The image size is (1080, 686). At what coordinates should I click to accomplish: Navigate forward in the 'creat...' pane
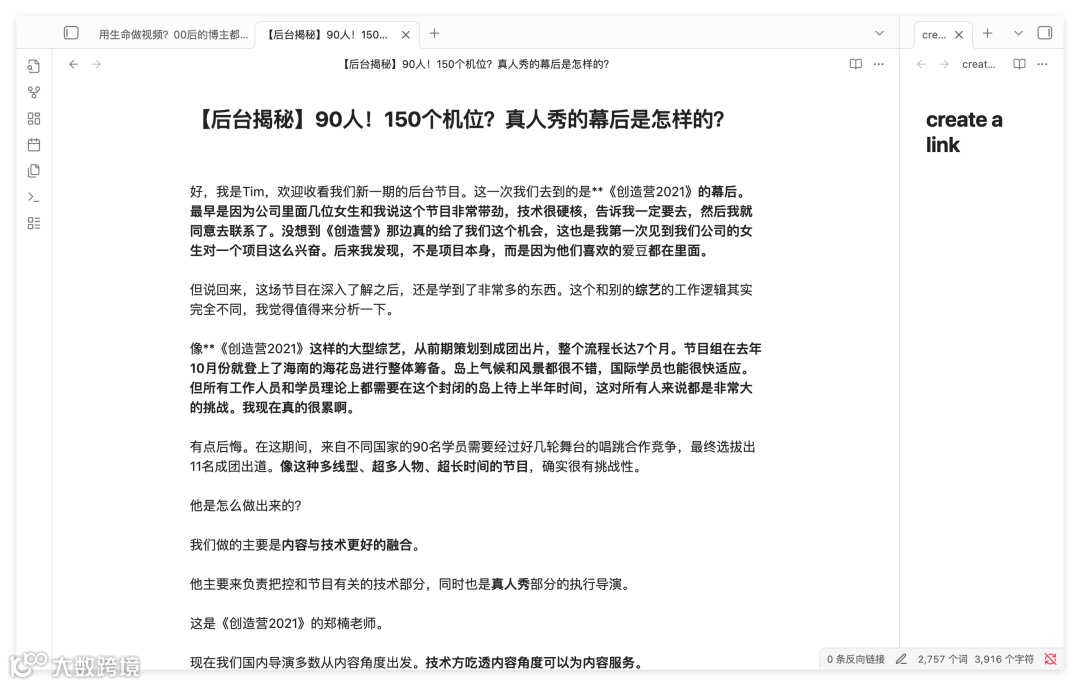pos(944,64)
